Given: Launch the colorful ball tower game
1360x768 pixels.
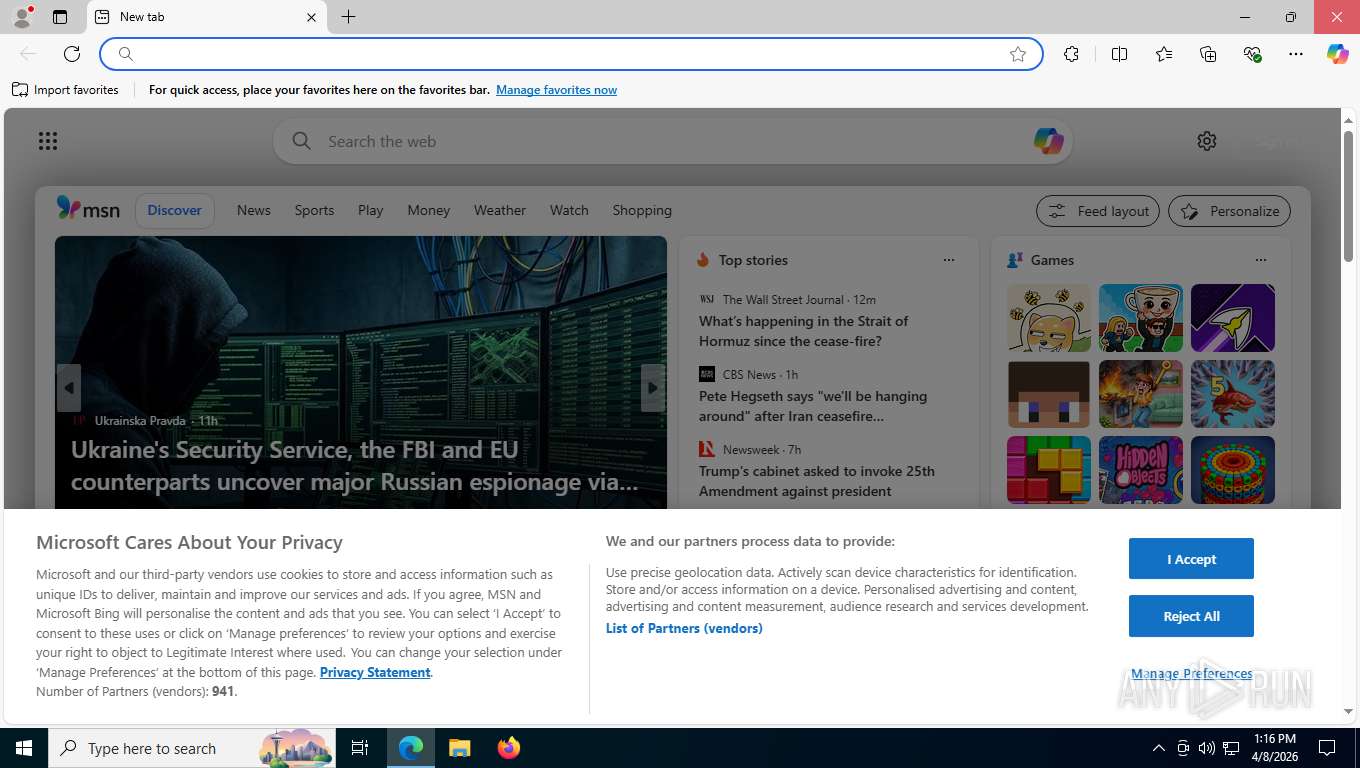Looking at the screenshot, I should tap(1233, 470).
